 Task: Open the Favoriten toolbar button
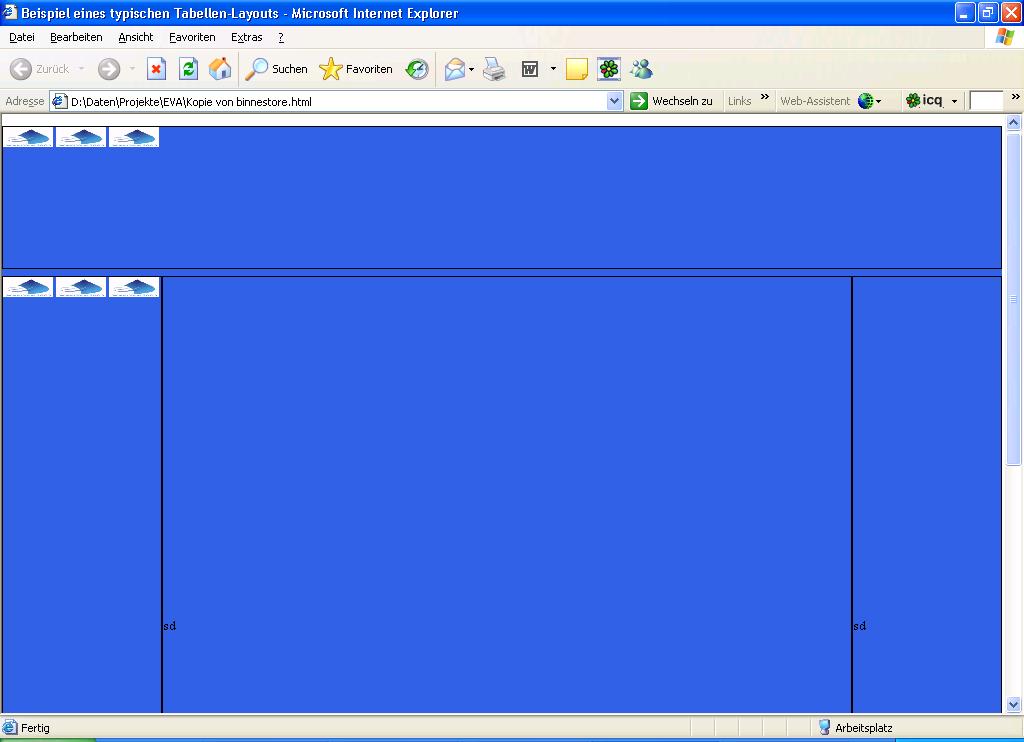[x=356, y=69]
